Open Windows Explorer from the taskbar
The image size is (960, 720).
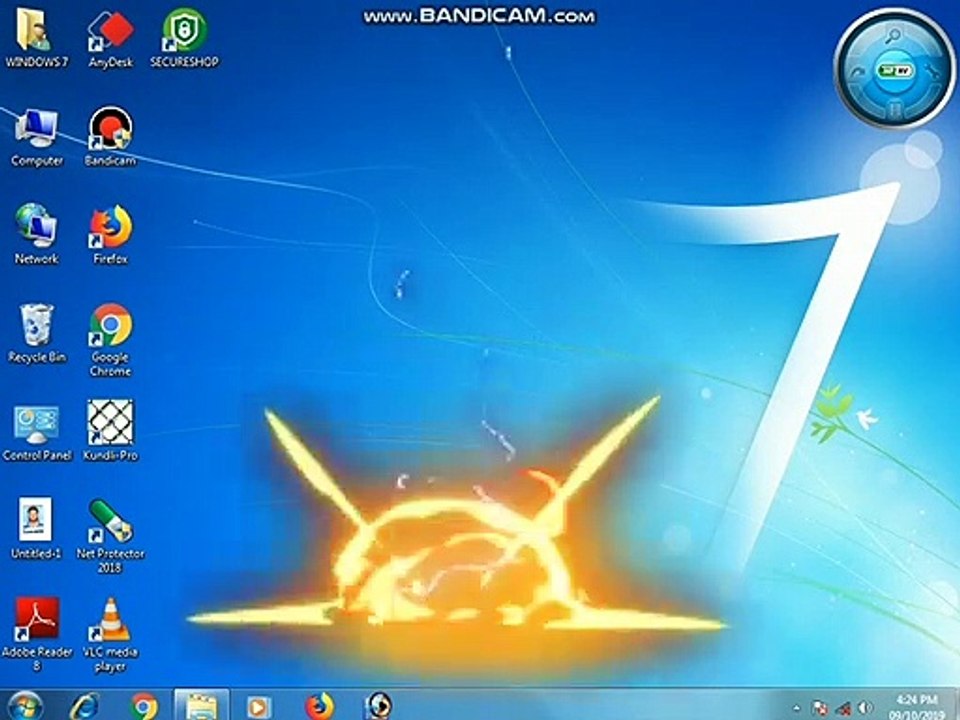point(201,705)
